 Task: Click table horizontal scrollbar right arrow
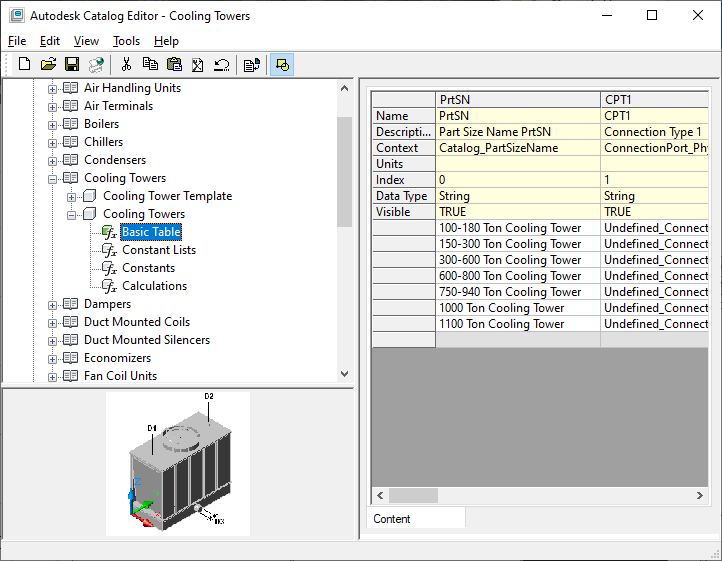pyautogui.click(x=700, y=496)
